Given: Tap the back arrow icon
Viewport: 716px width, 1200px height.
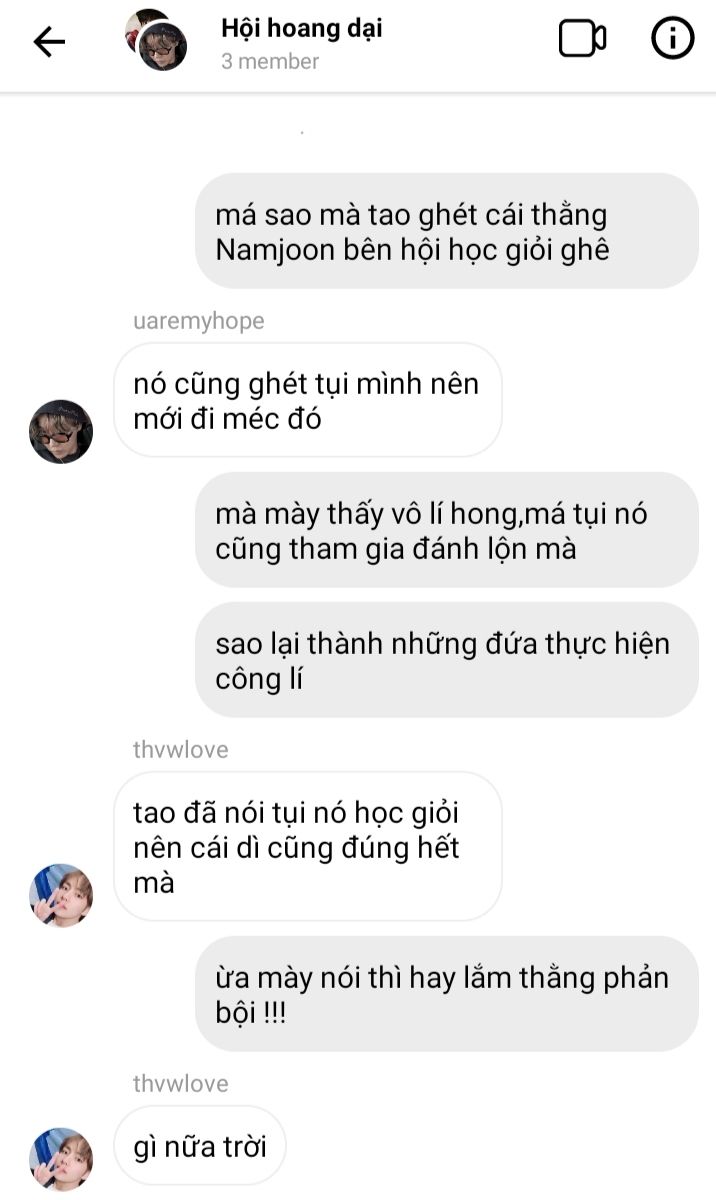Looking at the screenshot, I should (48, 41).
